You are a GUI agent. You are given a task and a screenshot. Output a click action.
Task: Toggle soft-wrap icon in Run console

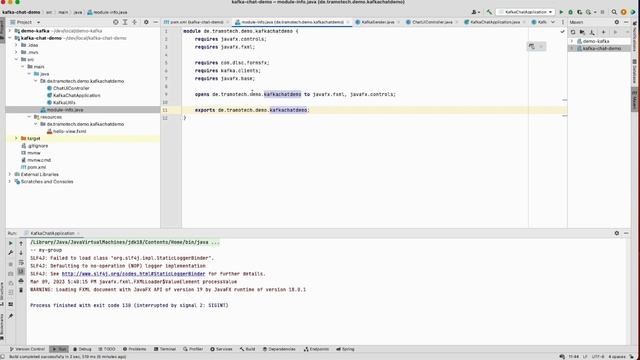point(21,262)
